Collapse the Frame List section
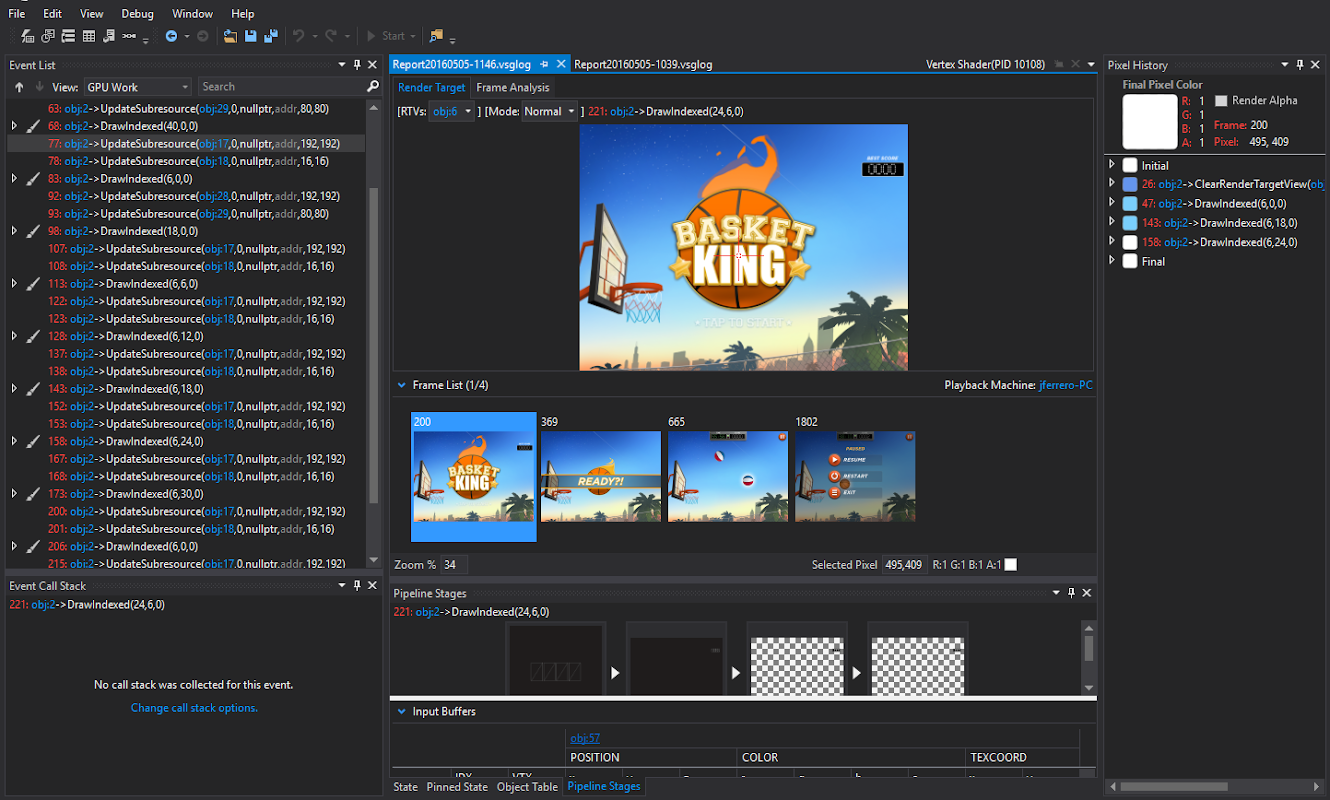This screenshot has width=1330, height=800. pos(403,385)
